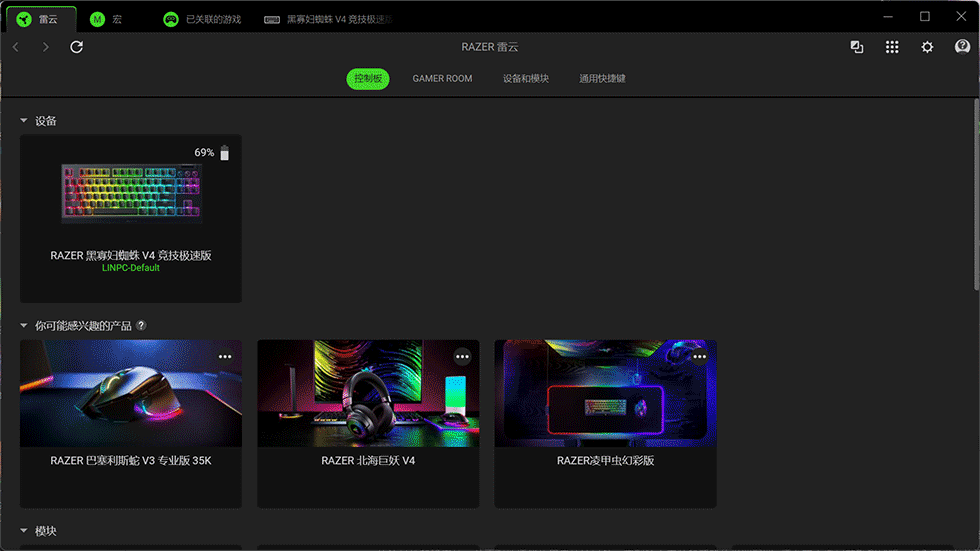Click the gamepad icon for linked games
This screenshot has width=980, height=551.
click(x=171, y=19)
